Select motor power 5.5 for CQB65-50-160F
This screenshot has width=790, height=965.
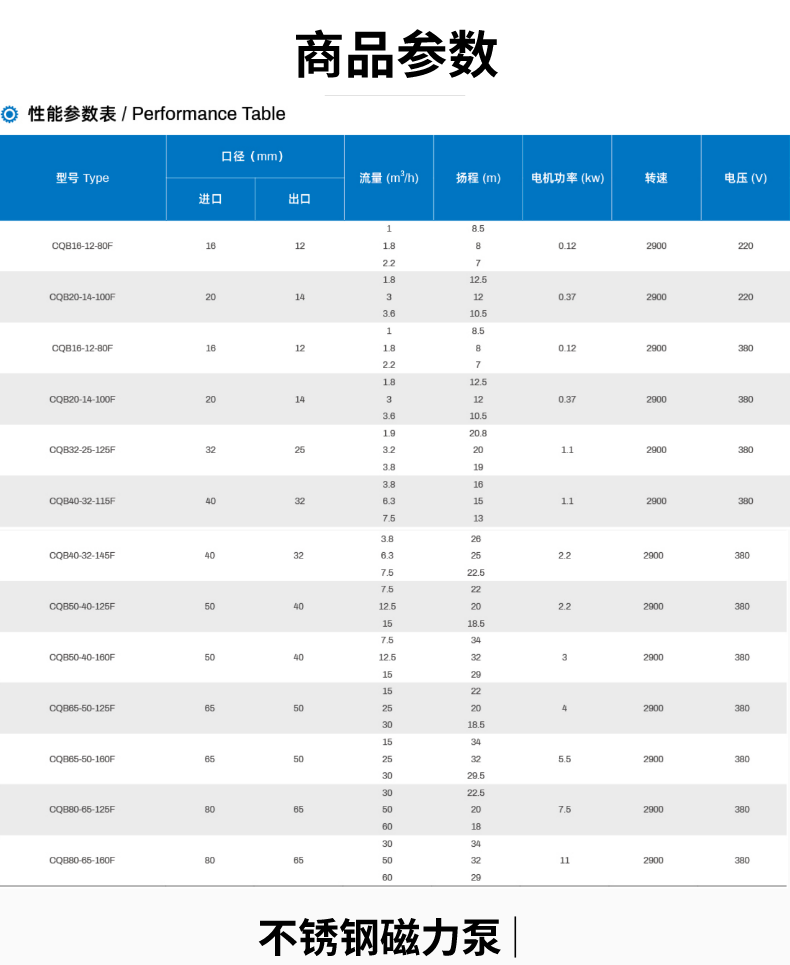point(564,759)
